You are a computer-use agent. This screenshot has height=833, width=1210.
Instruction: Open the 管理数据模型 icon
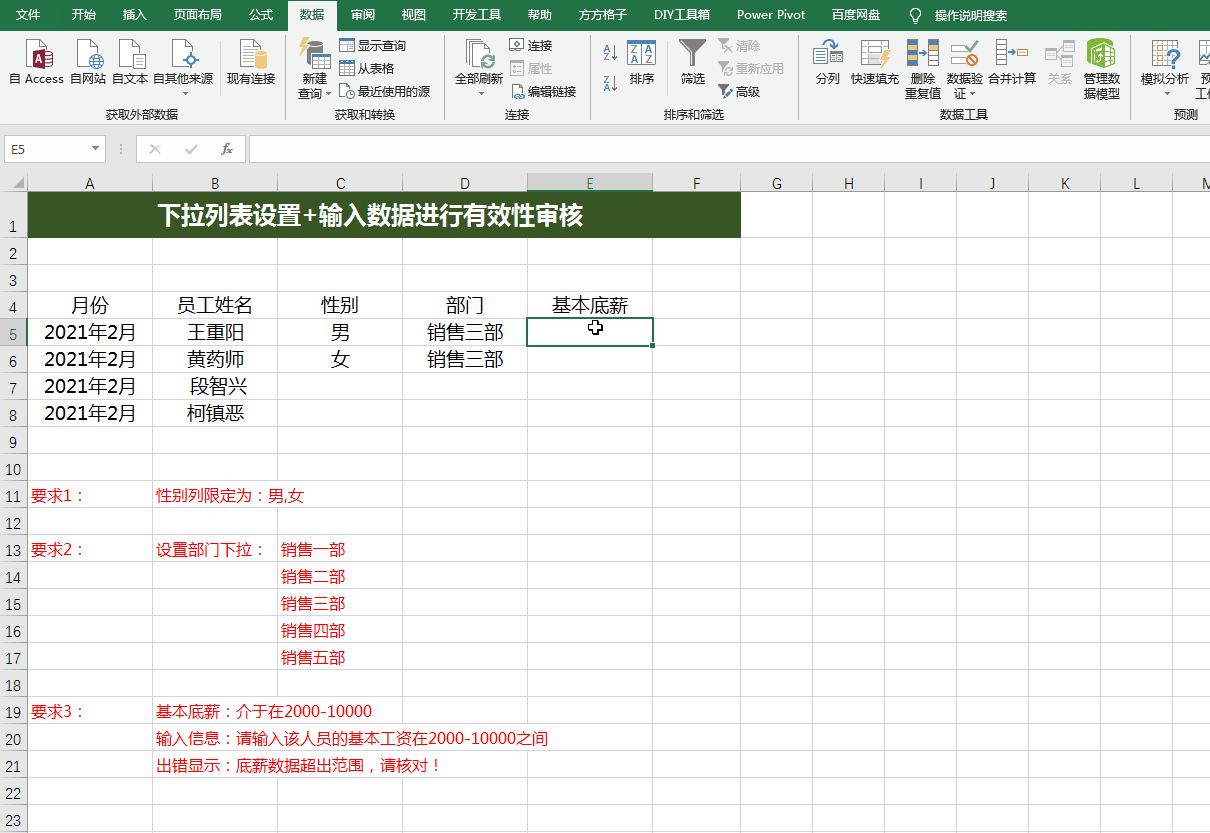pos(1101,54)
